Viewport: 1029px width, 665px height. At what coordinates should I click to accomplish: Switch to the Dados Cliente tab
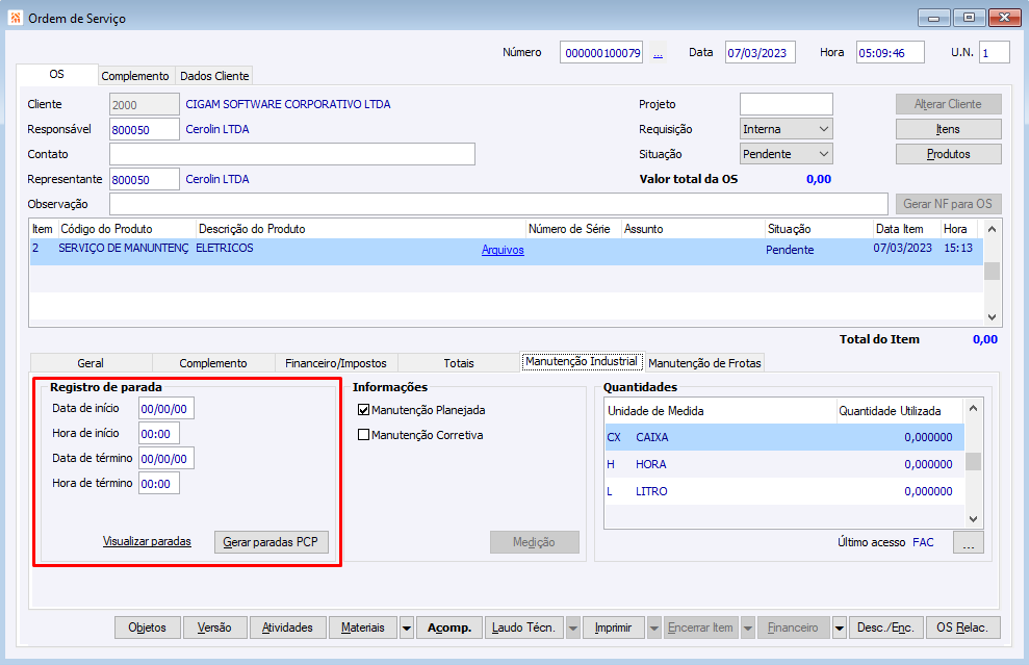[x=215, y=76]
